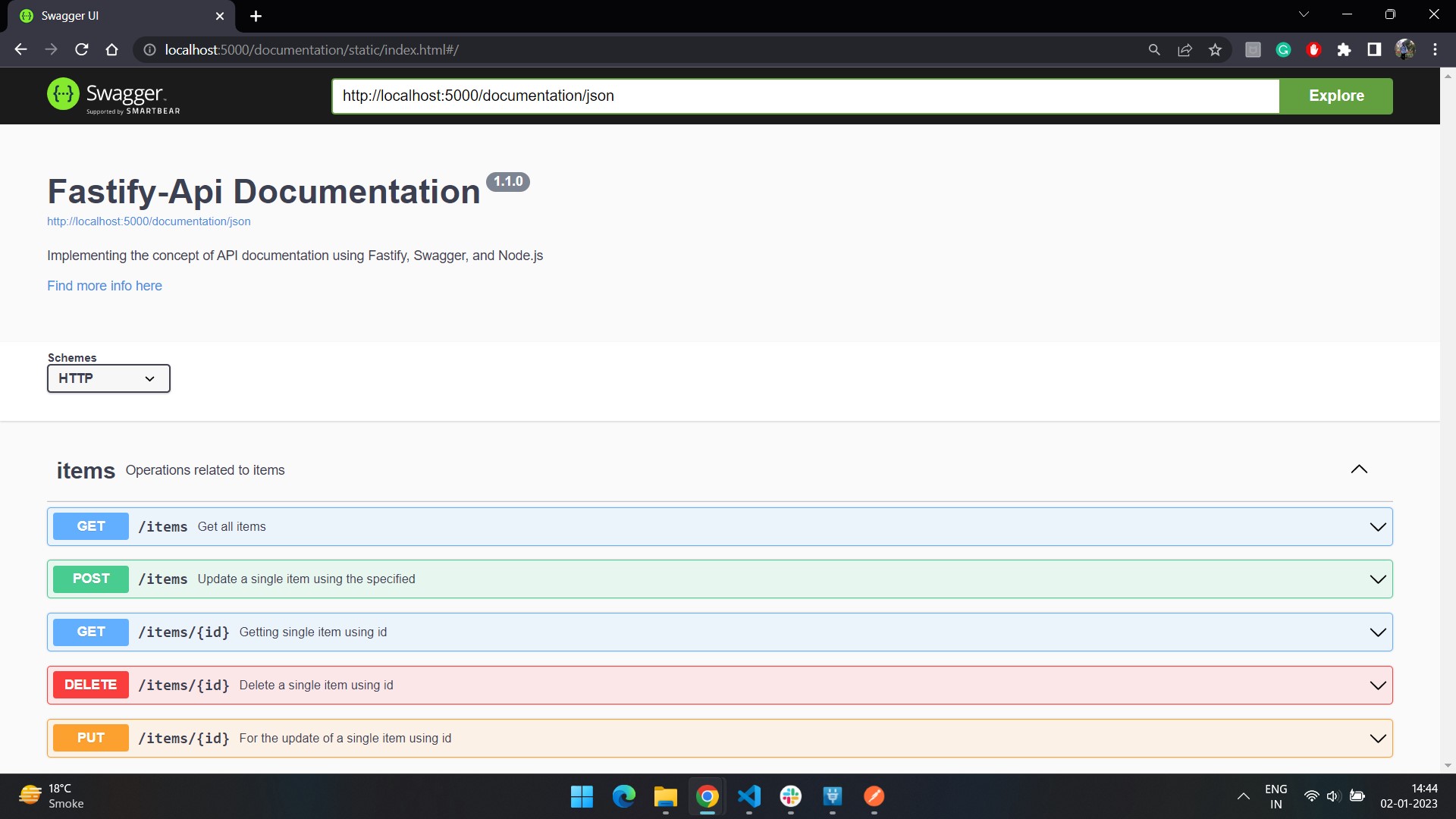Open Visual Studio Code from taskbar
The height and width of the screenshot is (819, 1456).
[x=748, y=796]
